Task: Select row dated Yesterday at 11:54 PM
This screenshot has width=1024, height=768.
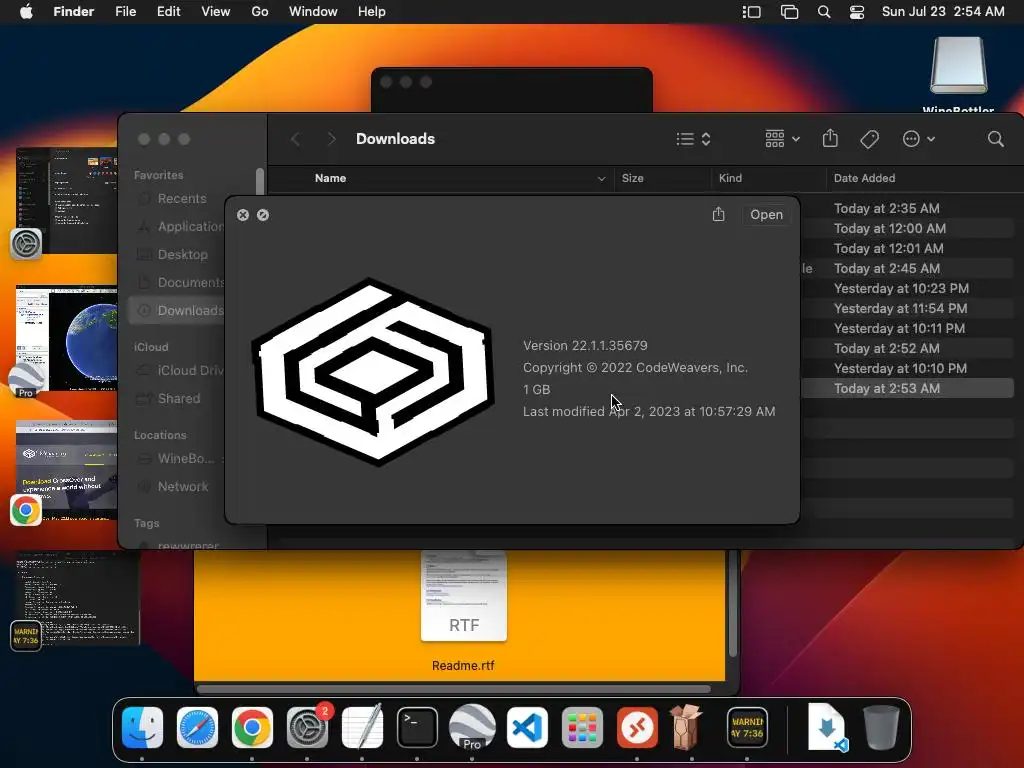Action: (x=907, y=308)
